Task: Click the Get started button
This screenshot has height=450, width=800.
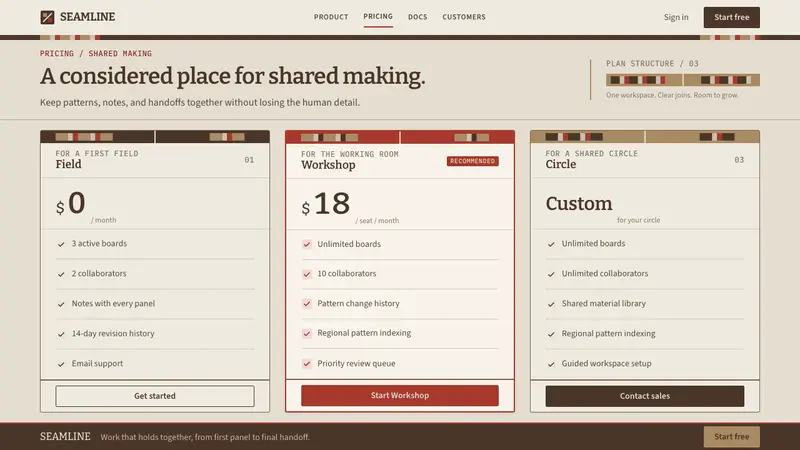Action: pyautogui.click(x=155, y=396)
